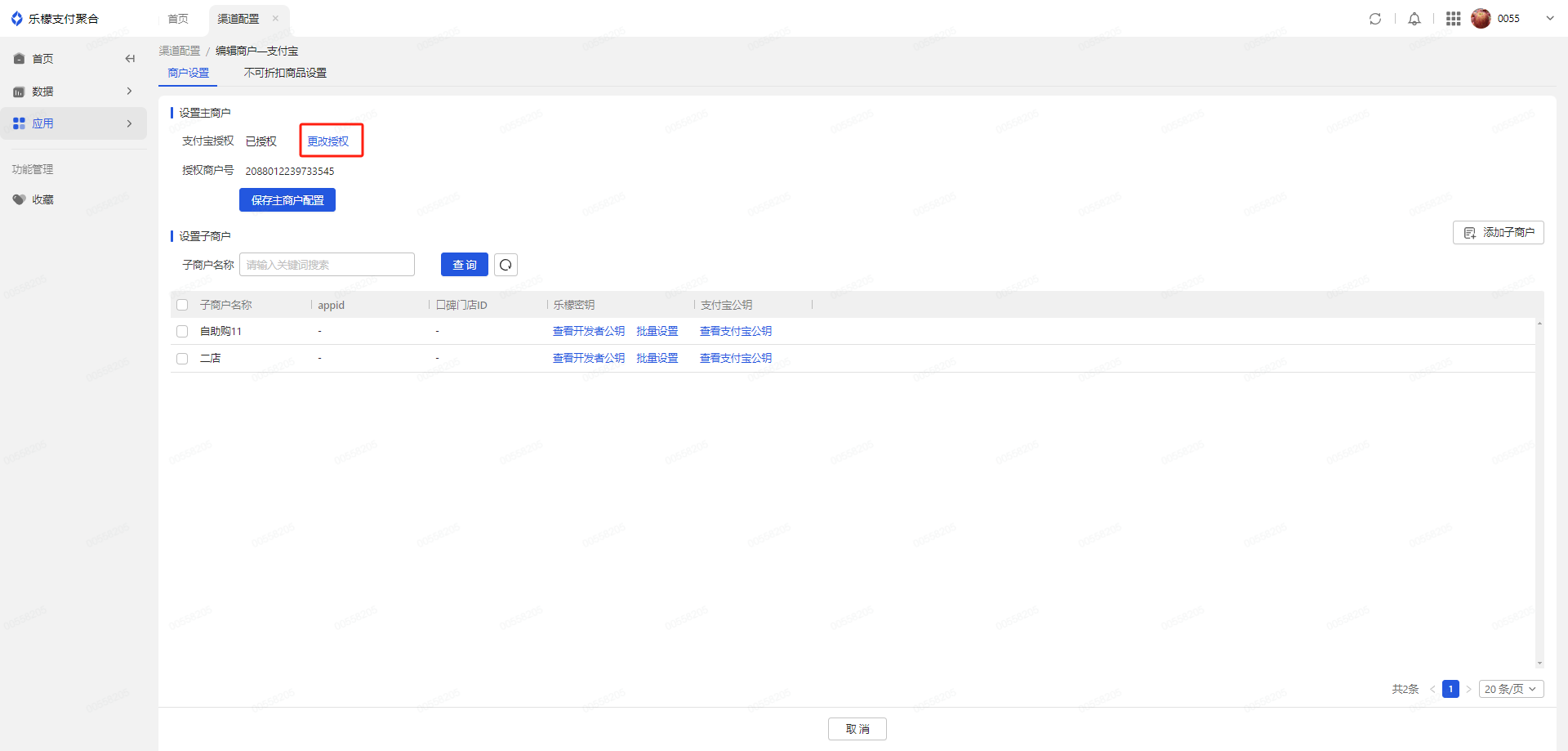Screen dimensions: 1568x751
Task: Click the merchant number 2088012239733545
Action: click(x=290, y=171)
